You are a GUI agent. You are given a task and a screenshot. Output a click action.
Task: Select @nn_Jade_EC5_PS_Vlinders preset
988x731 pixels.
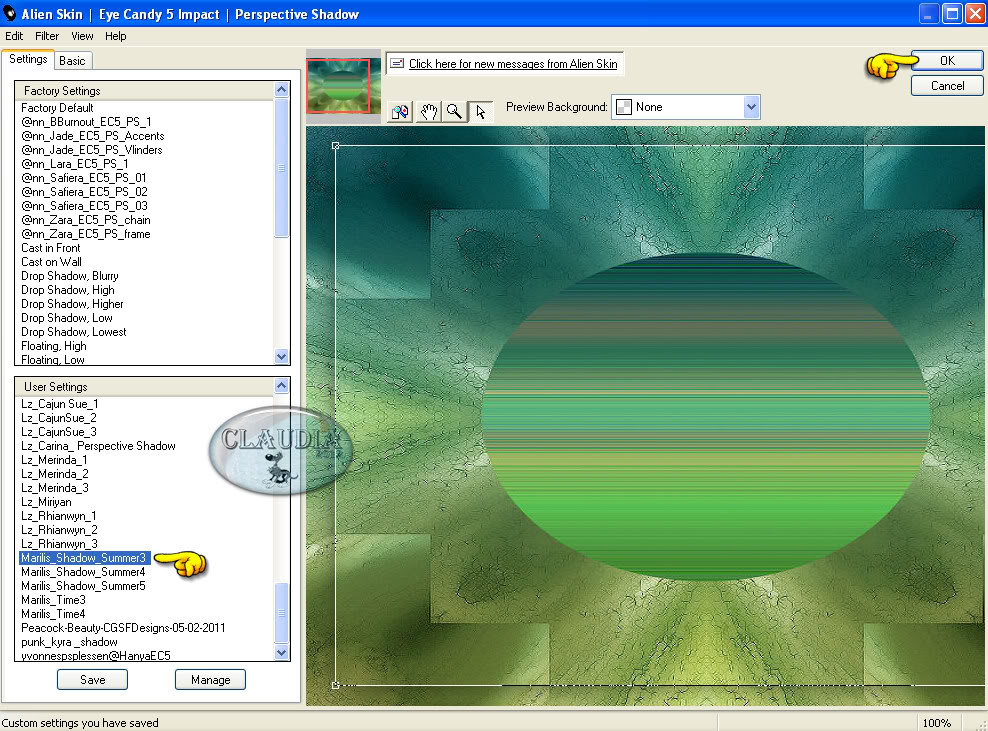[92, 150]
